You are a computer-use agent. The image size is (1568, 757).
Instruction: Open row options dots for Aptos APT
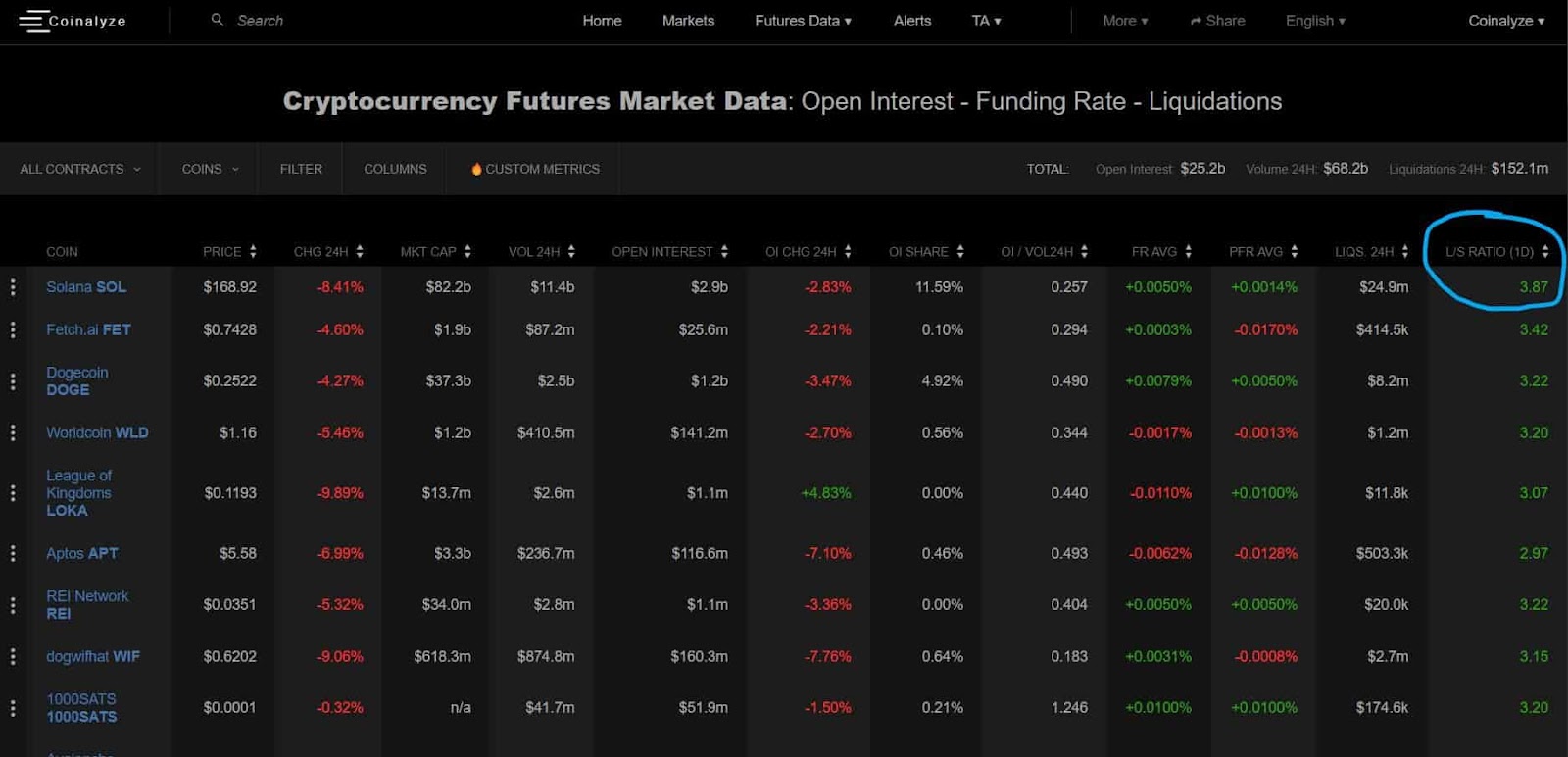click(13, 554)
